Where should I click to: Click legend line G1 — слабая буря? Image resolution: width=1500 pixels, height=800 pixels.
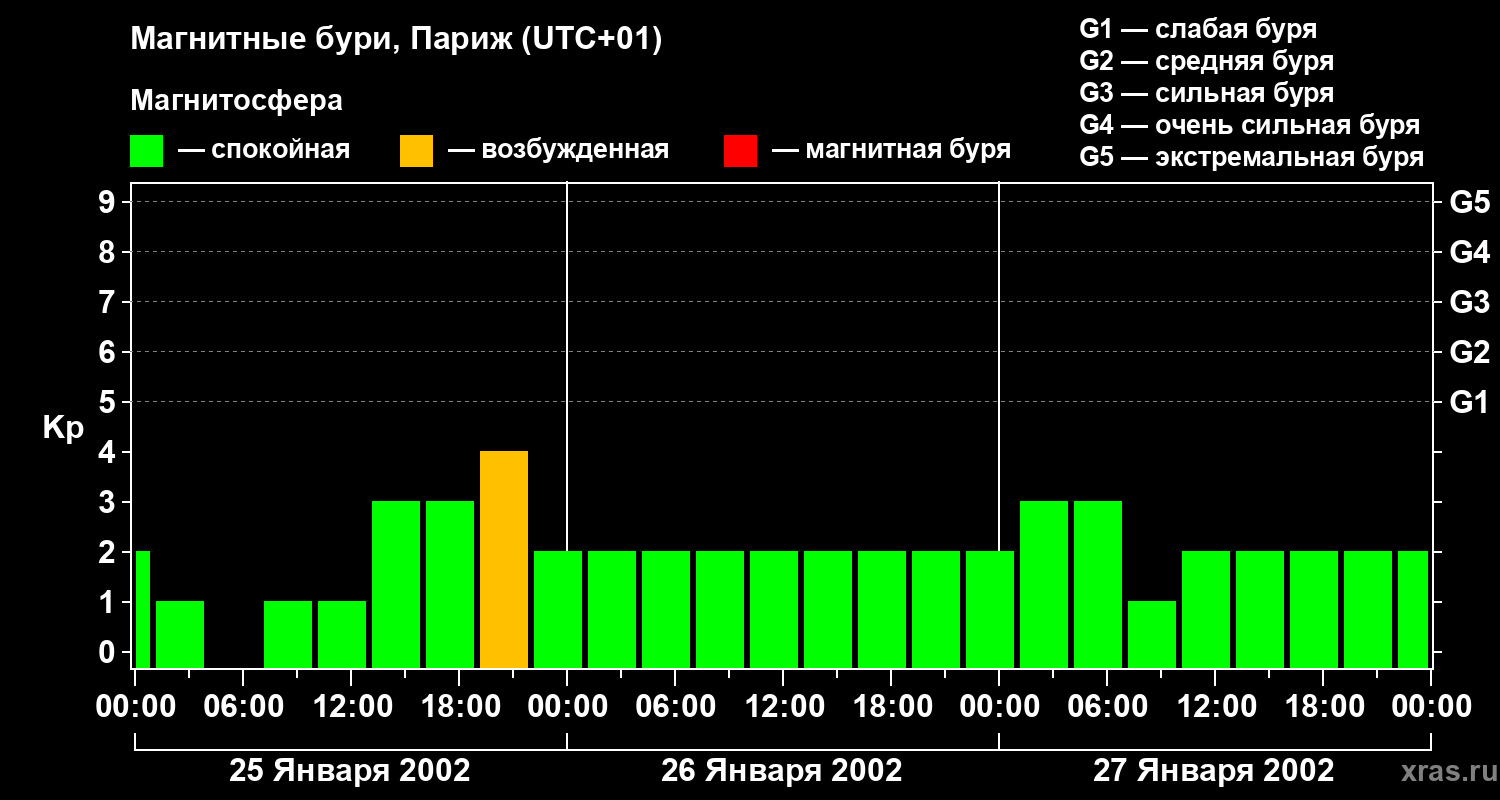coord(1198,29)
